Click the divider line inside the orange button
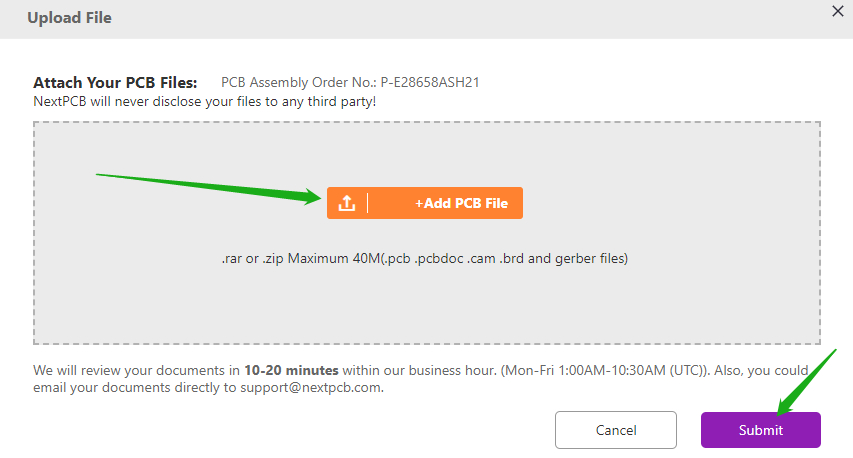This screenshot has width=853, height=458. 368,203
